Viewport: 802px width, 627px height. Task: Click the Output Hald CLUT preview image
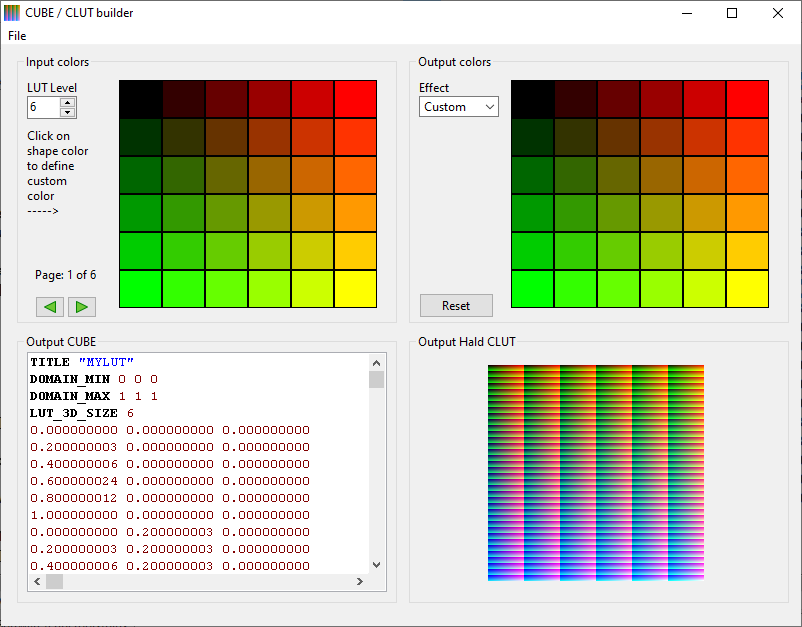pos(596,473)
